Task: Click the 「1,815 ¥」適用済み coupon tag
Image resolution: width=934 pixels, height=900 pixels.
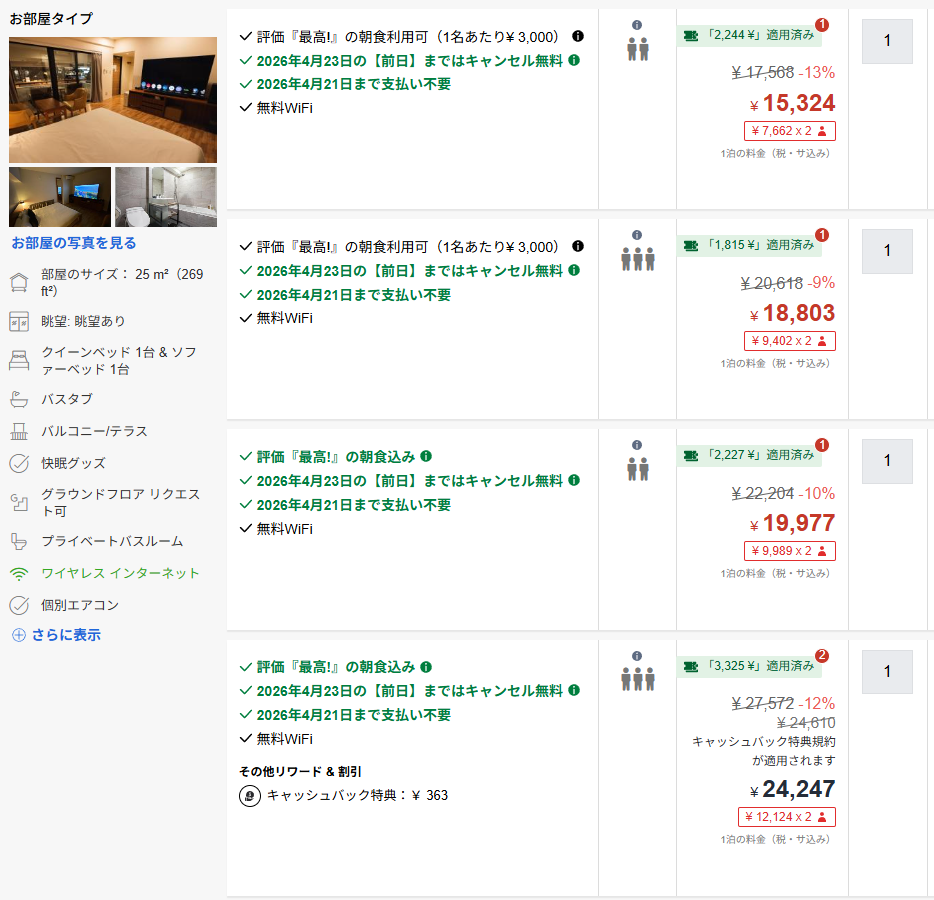Action: pos(749,245)
